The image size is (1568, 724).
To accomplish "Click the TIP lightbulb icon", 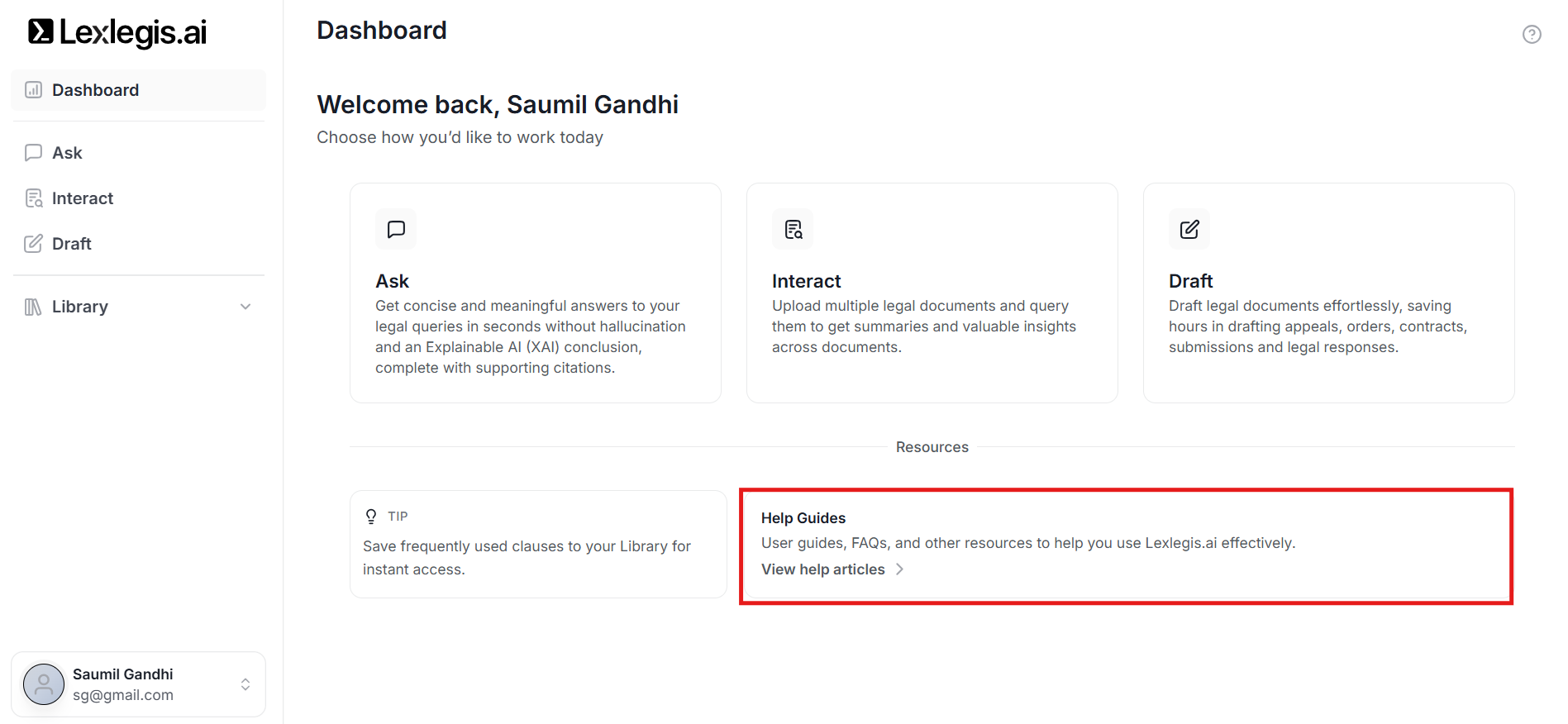I will [371, 517].
